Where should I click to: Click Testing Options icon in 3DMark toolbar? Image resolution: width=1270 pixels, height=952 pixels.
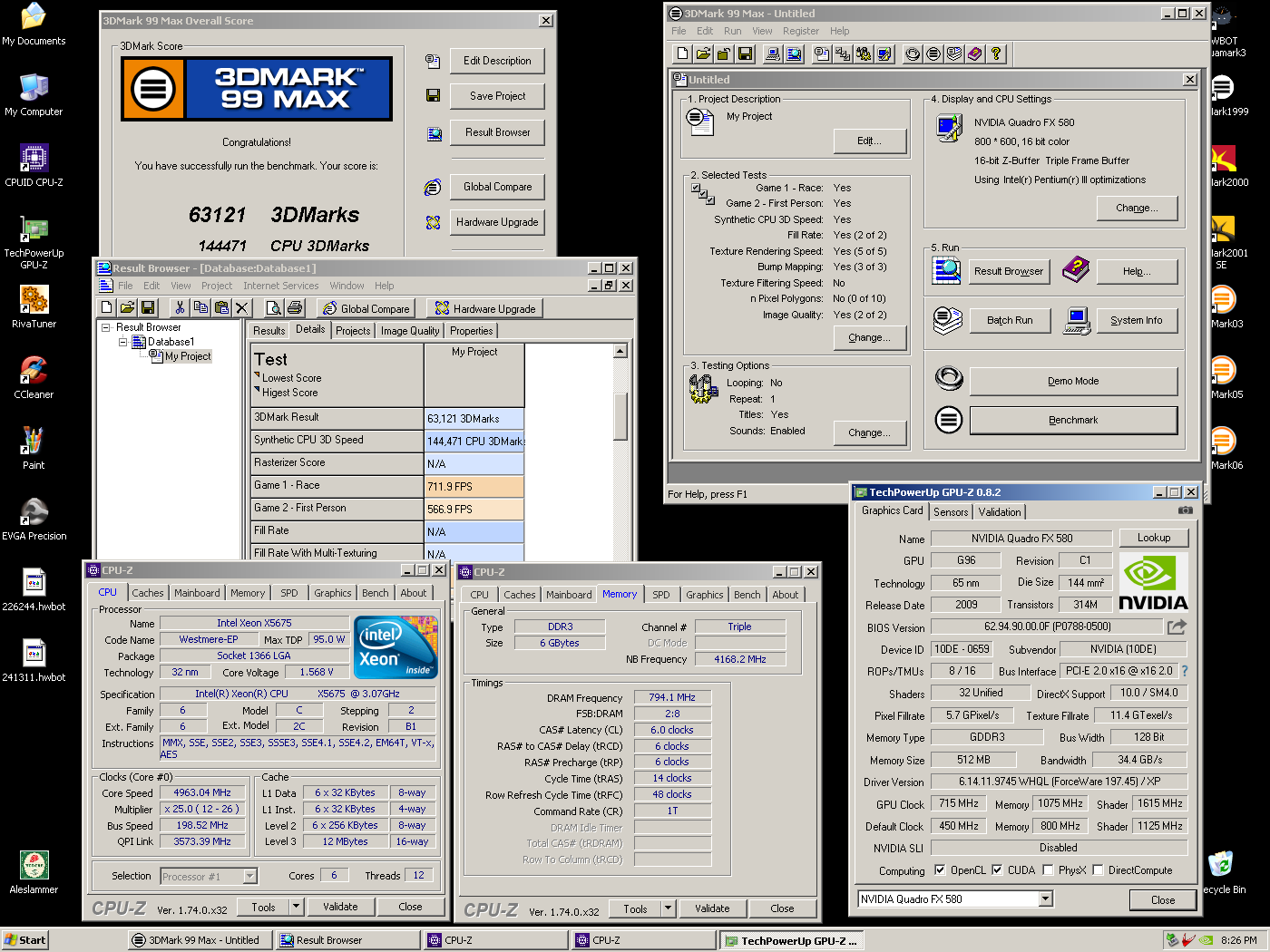click(x=864, y=53)
